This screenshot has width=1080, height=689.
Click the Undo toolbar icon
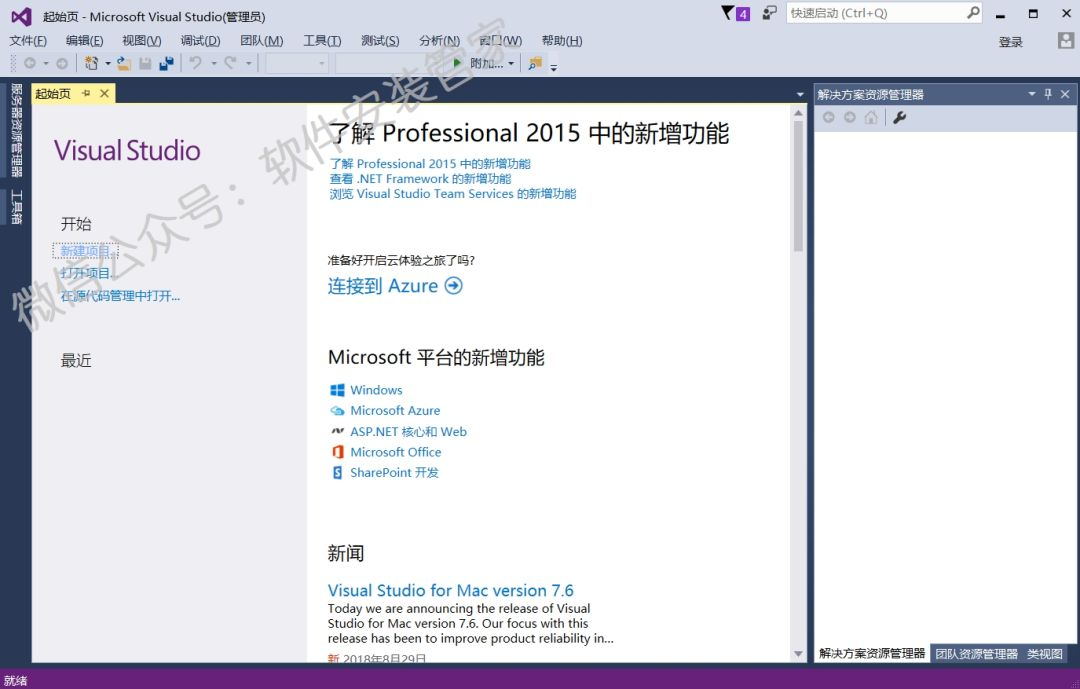pos(196,63)
